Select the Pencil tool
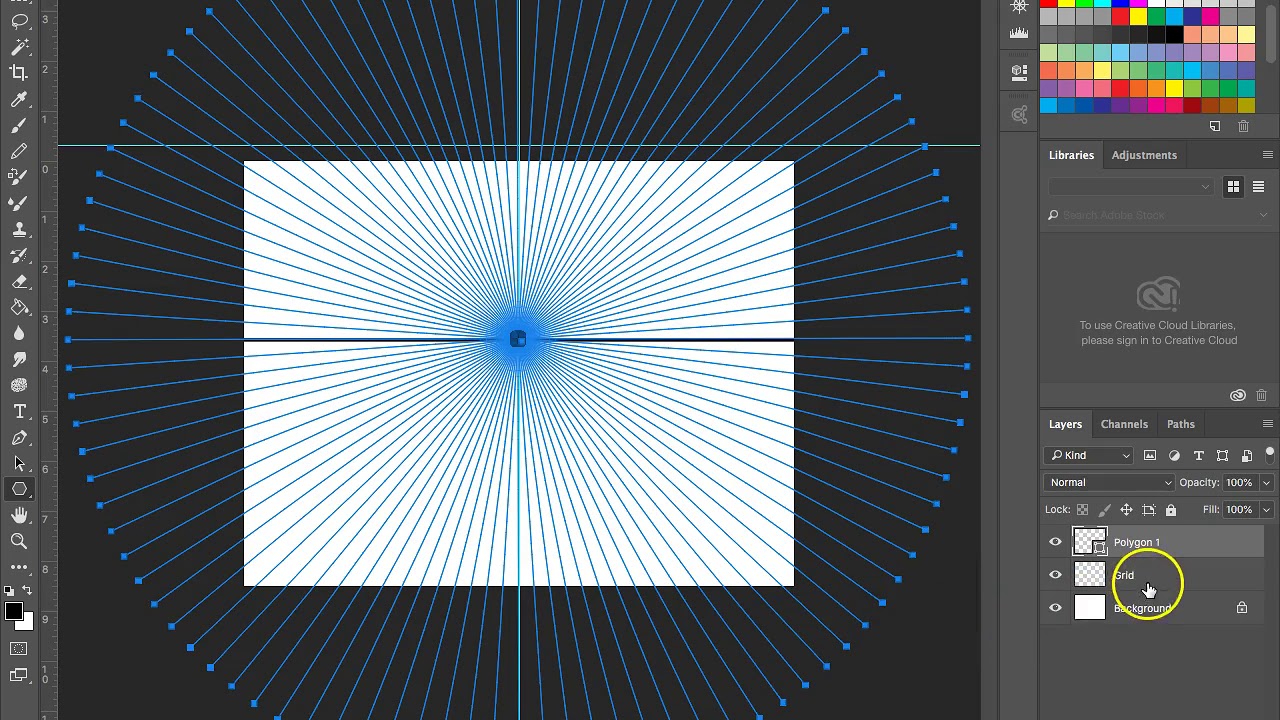The width and height of the screenshot is (1280, 720). click(x=19, y=151)
